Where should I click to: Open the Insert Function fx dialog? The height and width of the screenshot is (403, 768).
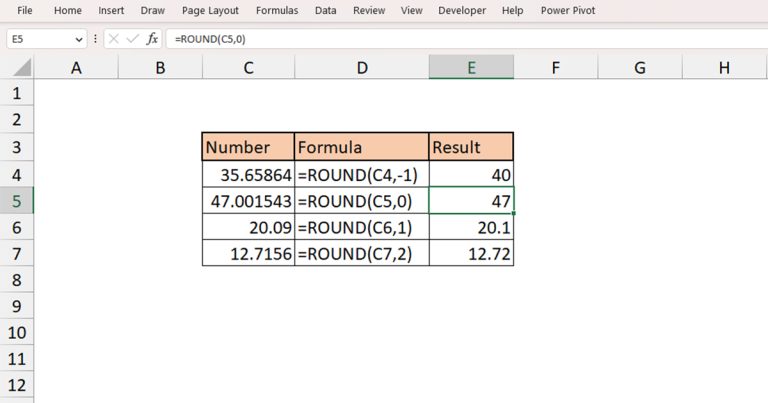152,39
